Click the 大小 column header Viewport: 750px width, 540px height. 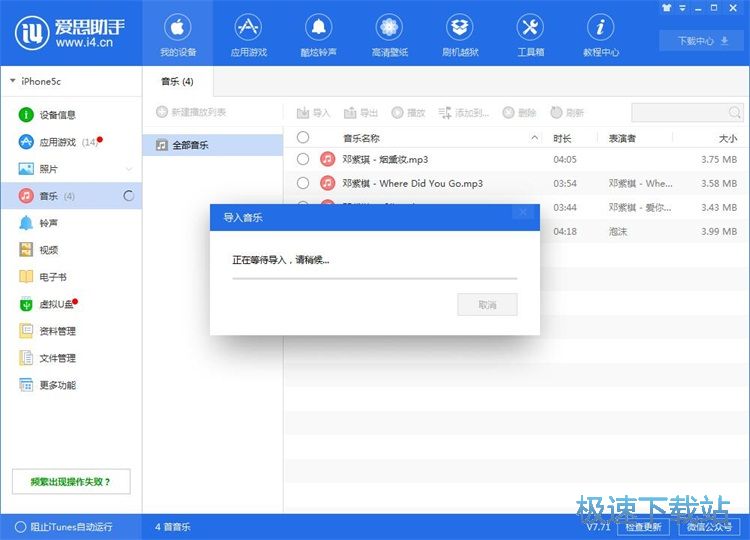coord(728,139)
